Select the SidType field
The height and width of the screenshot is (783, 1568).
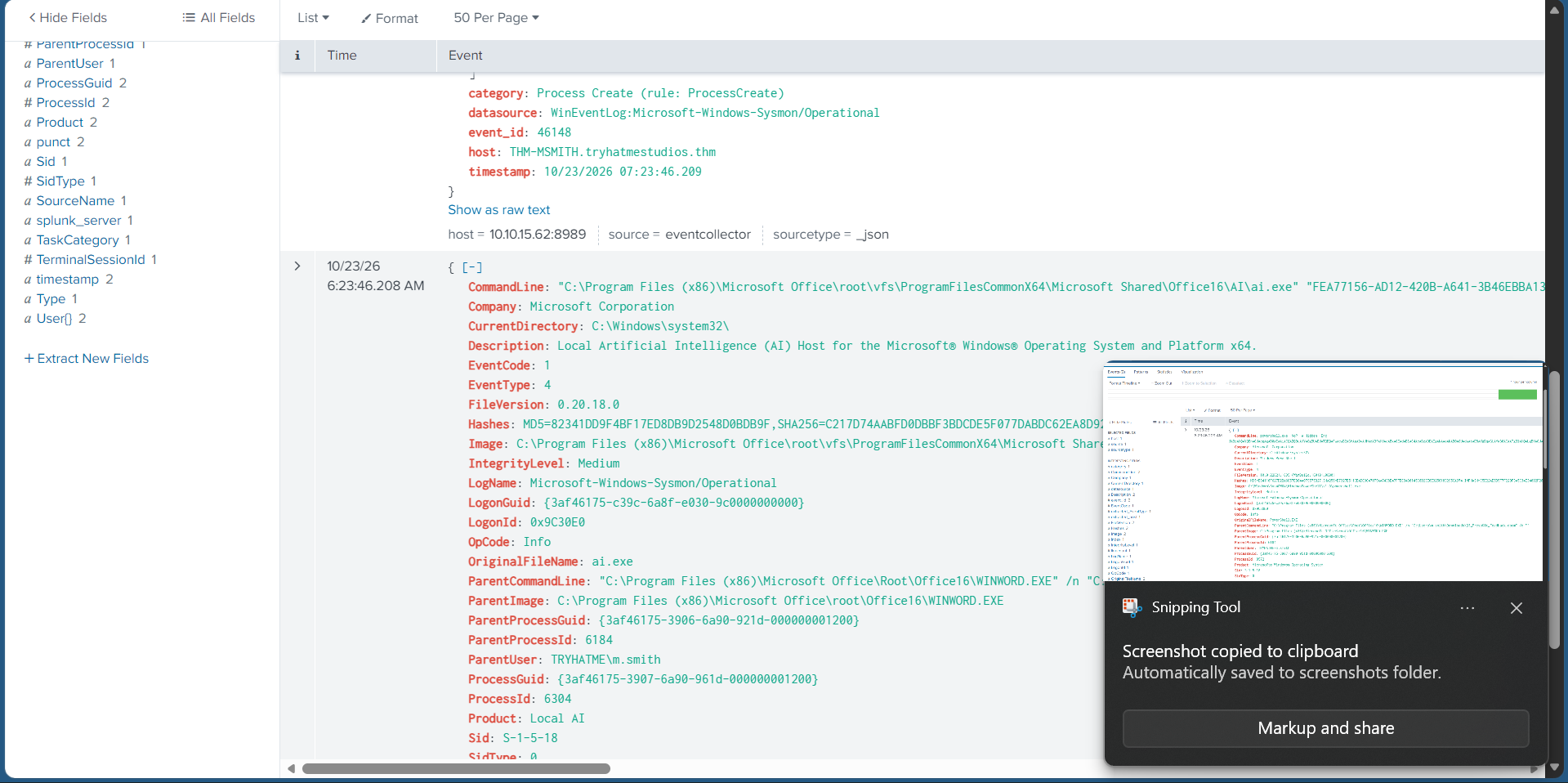pyautogui.click(x=60, y=181)
